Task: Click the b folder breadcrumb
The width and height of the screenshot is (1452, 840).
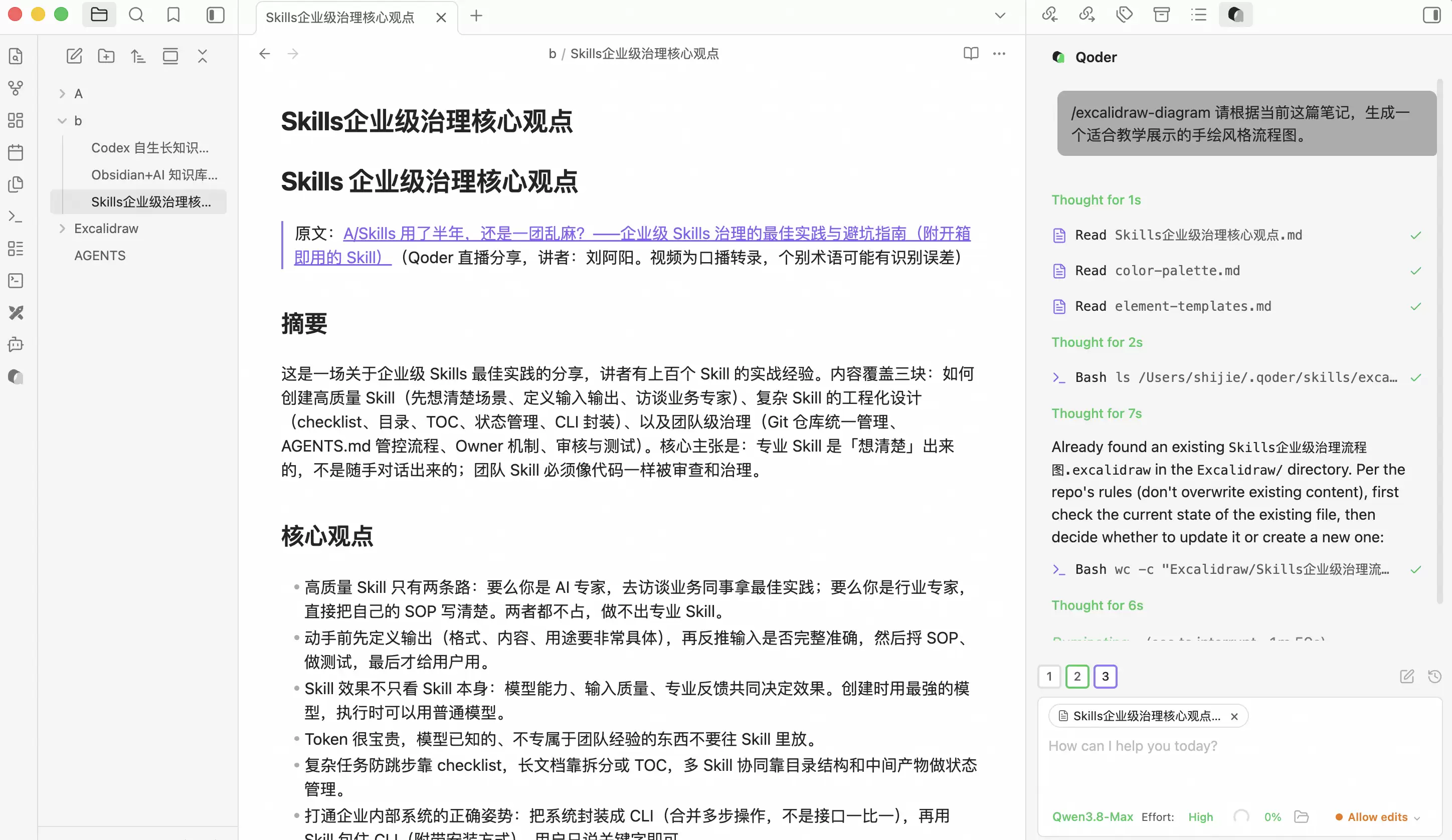Action: 552,54
